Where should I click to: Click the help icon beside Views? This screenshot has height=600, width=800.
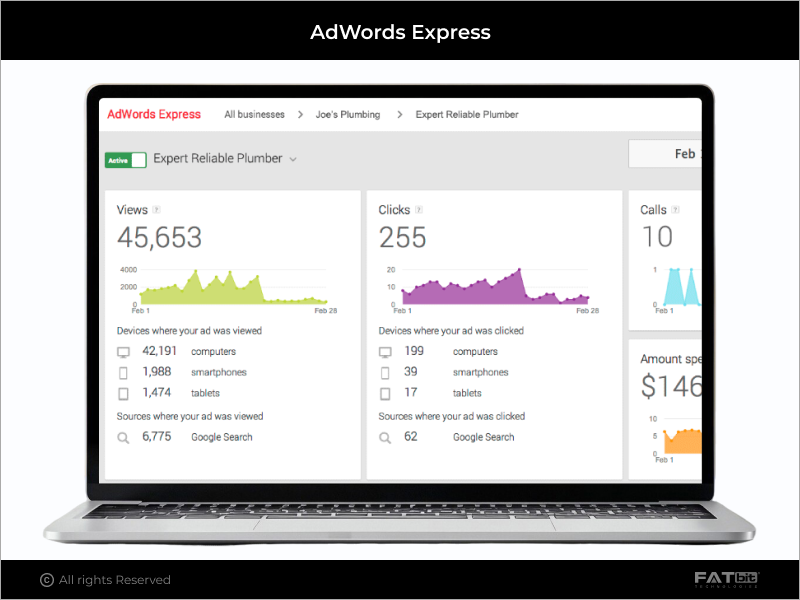(157, 209)
